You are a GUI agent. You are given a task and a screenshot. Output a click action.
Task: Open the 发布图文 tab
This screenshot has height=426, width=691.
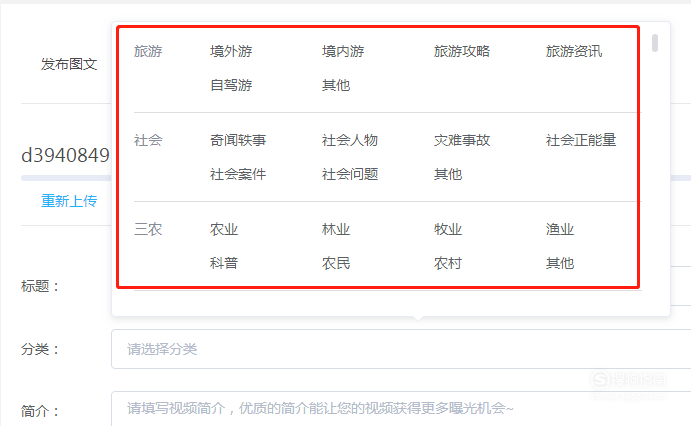point(69,64)
